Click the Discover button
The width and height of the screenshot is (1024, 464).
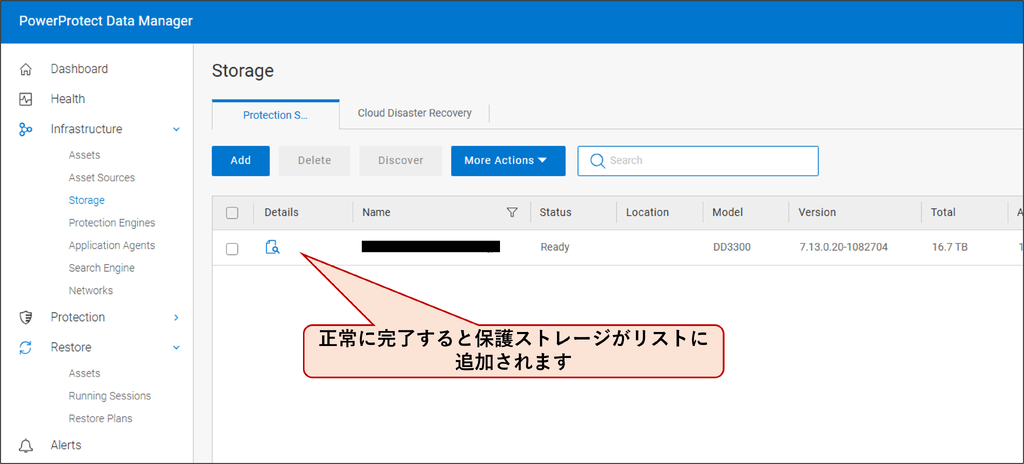pyautogui.click(x=401, y=161)
